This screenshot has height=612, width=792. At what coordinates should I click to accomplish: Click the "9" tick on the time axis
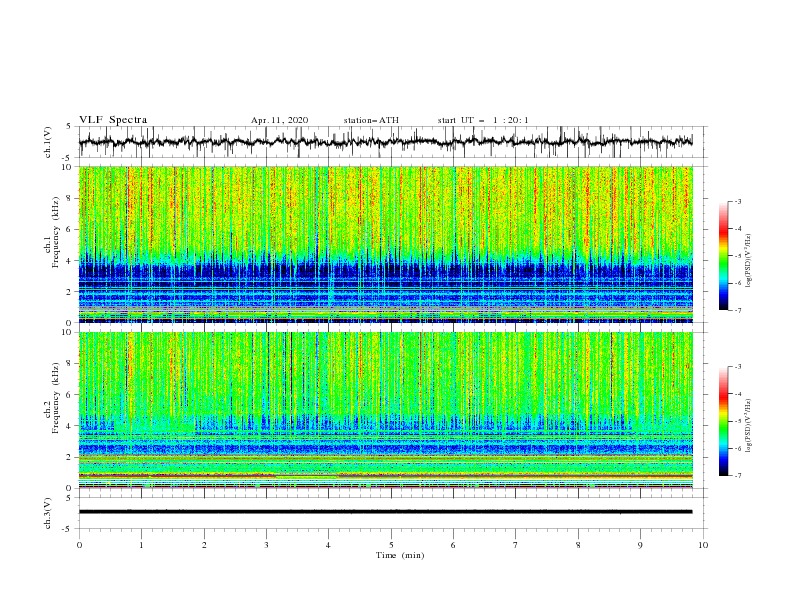(640, 546)
